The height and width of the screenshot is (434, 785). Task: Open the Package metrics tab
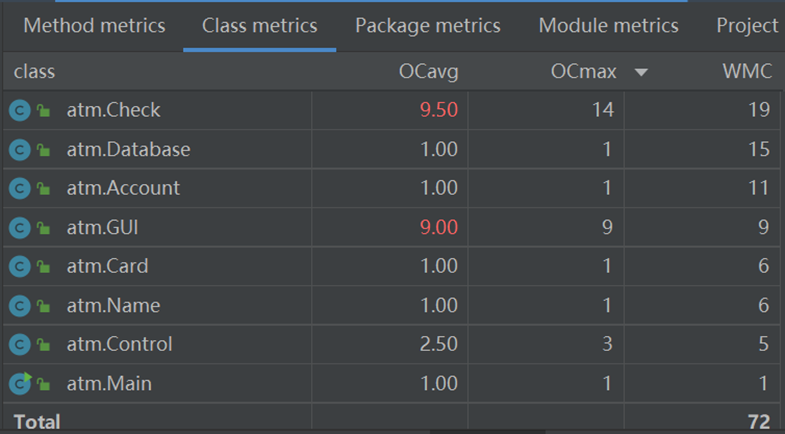point(428,26)
